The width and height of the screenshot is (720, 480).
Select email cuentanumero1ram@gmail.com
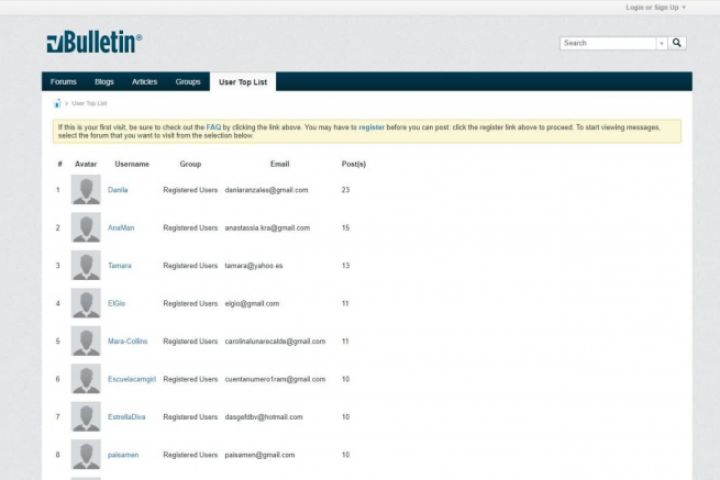275,379
